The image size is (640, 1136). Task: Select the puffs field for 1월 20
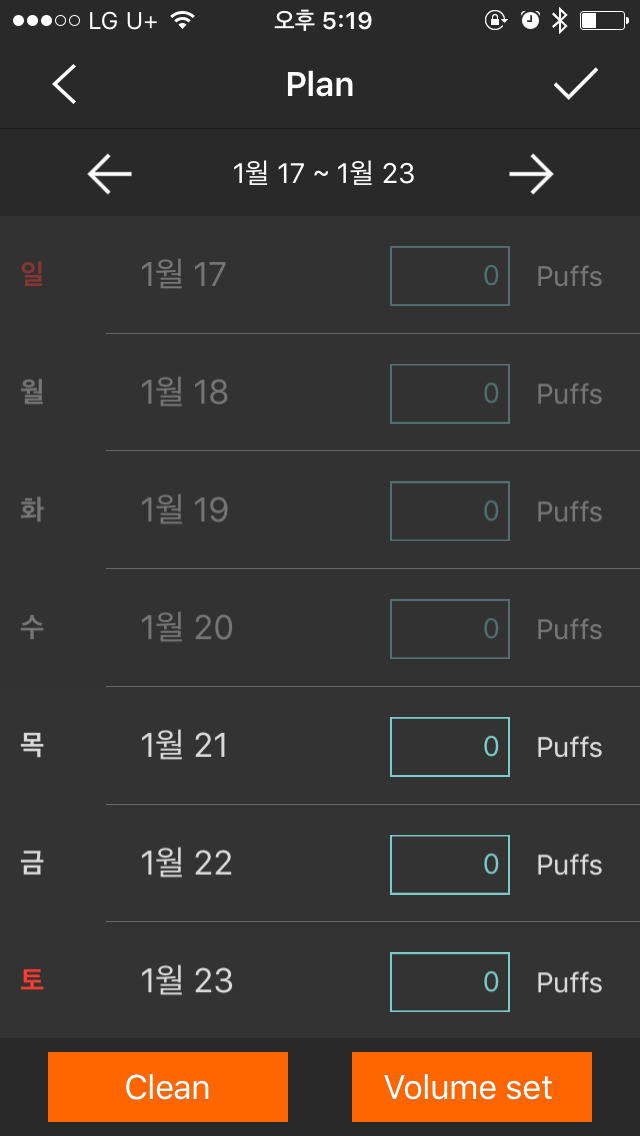[449, 629]
